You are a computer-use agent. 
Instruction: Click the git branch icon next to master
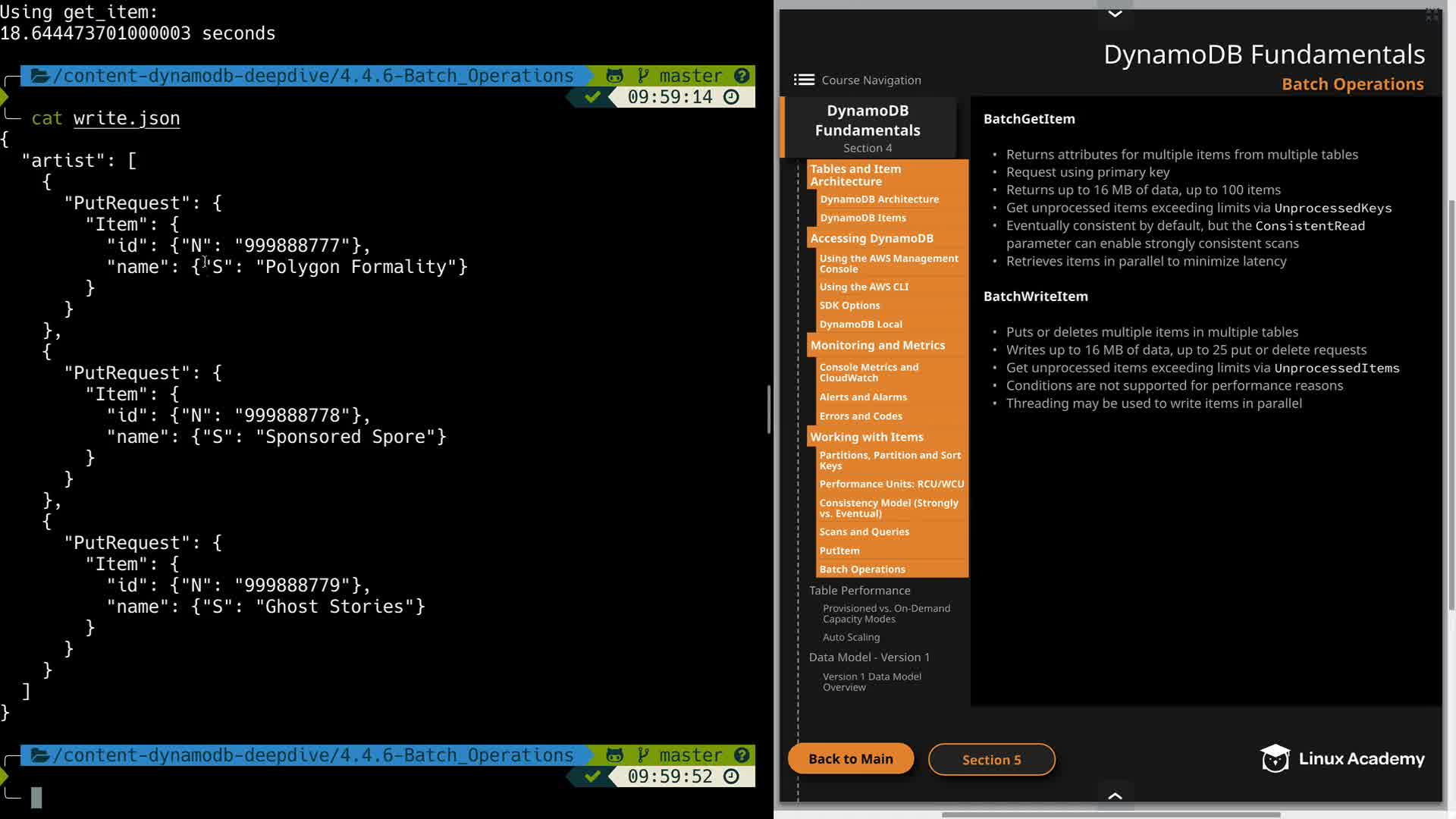(643, 76)
